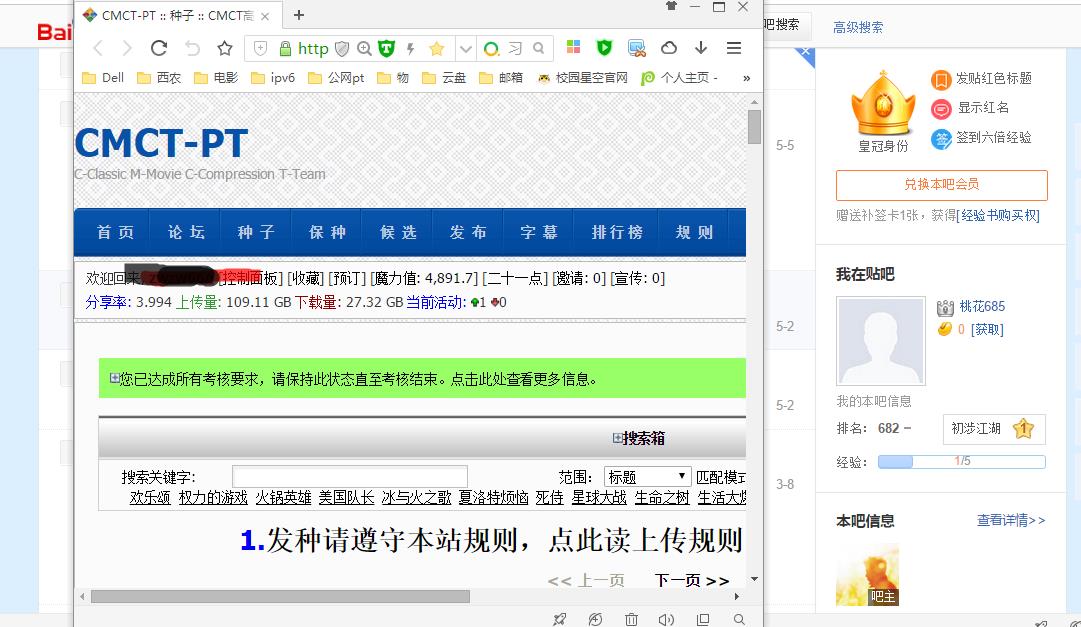Click the 星球大战 keyword link
Screen dimensions: 1081x627
pyautogui.click(x=599, y=497)
